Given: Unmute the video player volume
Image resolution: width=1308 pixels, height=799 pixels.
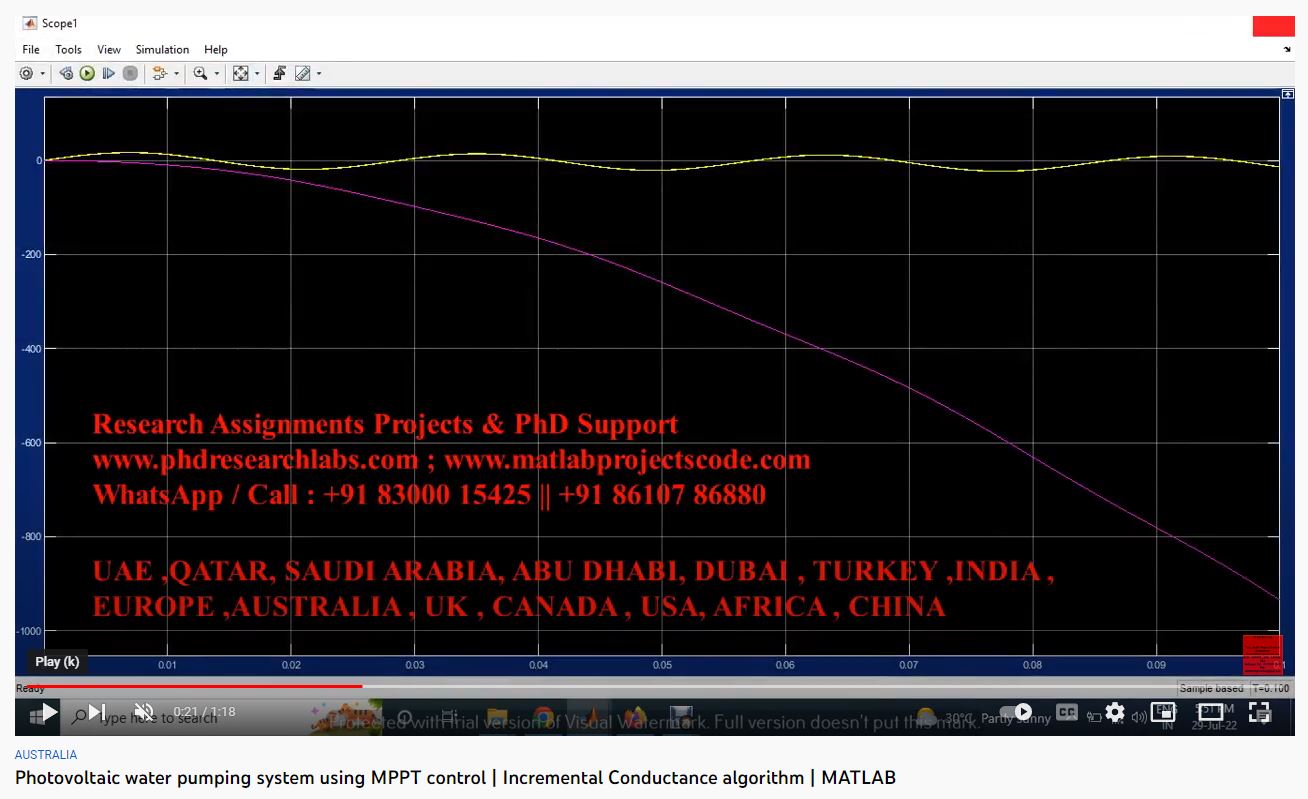Looking at the screenshot, I should pyautogui.click(x=144, y=713).
